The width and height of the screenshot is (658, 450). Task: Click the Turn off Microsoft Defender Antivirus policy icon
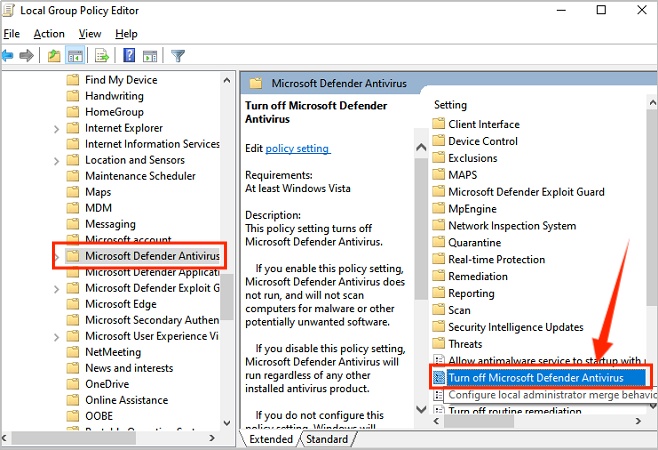tap(439, 377)
